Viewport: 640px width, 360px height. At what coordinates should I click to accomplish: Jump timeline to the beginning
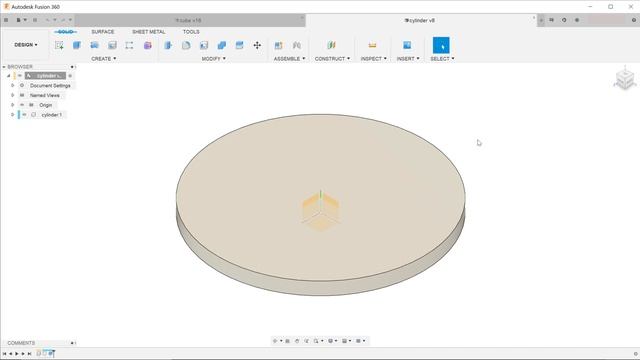click(4, 354)
